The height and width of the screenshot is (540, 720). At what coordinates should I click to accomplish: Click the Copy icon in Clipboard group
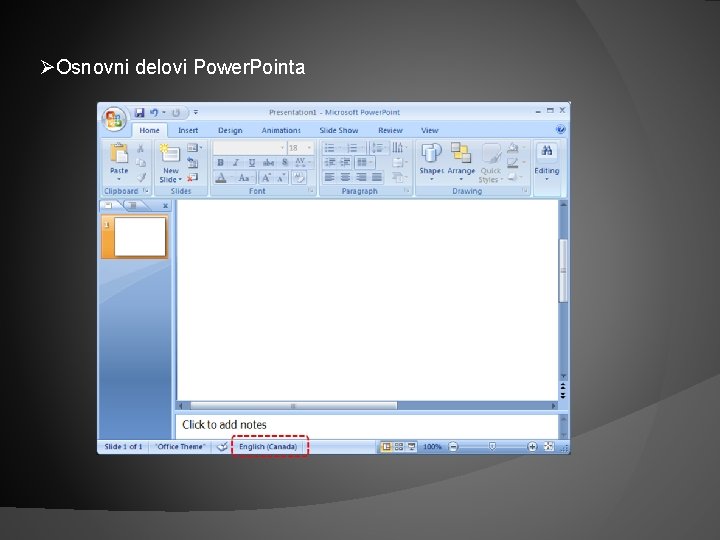[141, 163]
